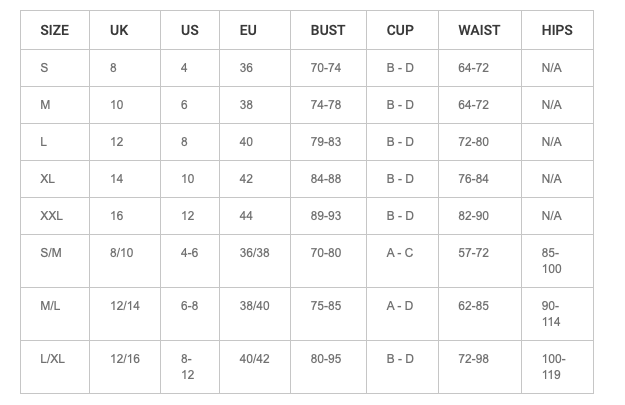Click the SIZE column header

(55, 30)
